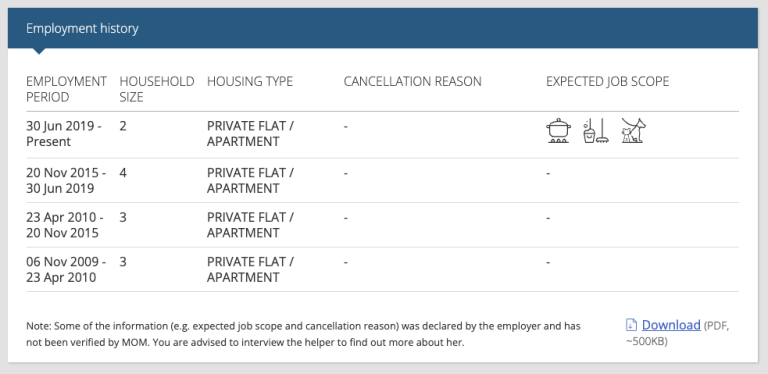Click the cooking pot job scope icon
768x374 pixels.
coord(558,130)
